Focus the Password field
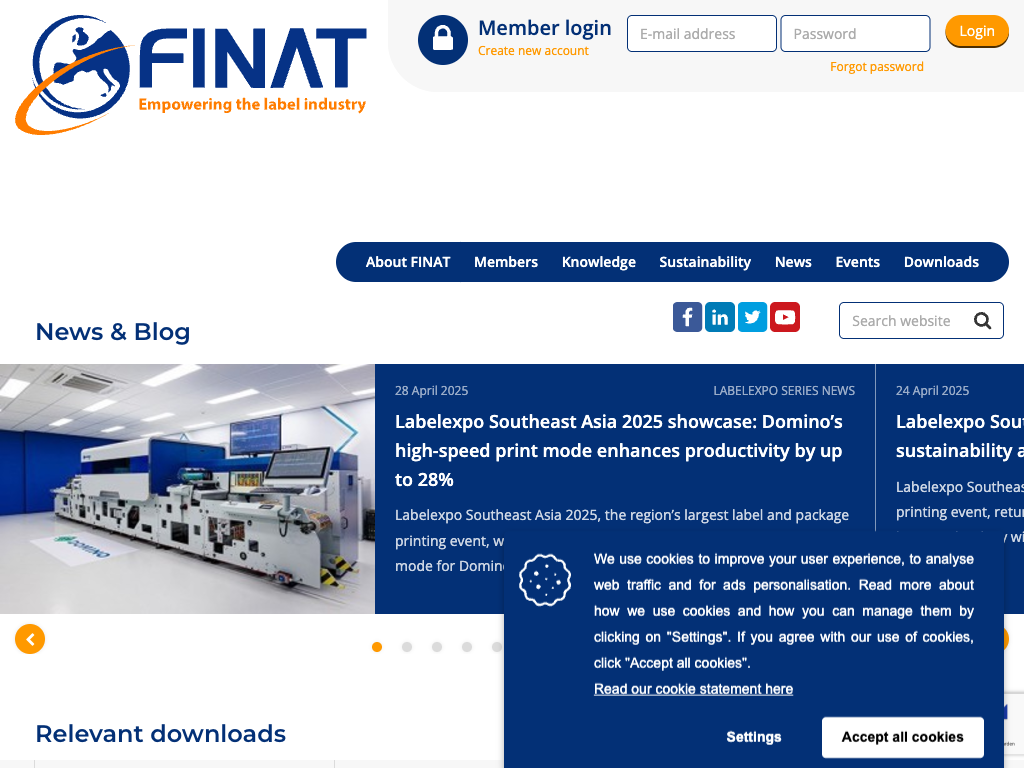This screenshot has width=1024, height=768. coord(855,33)
